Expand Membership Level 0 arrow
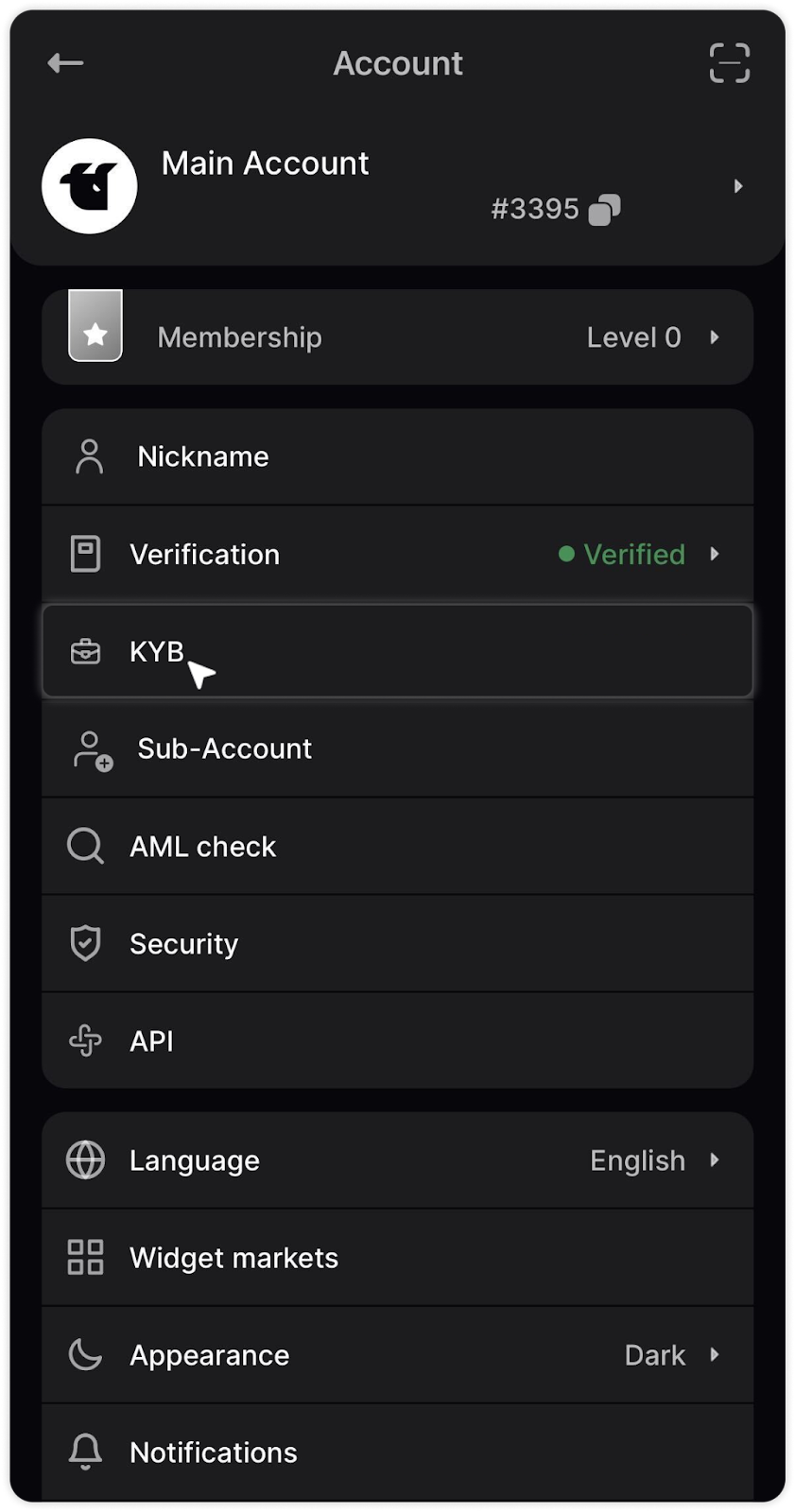Viewport: 795px width, 1512px height. click(x=715, y=337)
